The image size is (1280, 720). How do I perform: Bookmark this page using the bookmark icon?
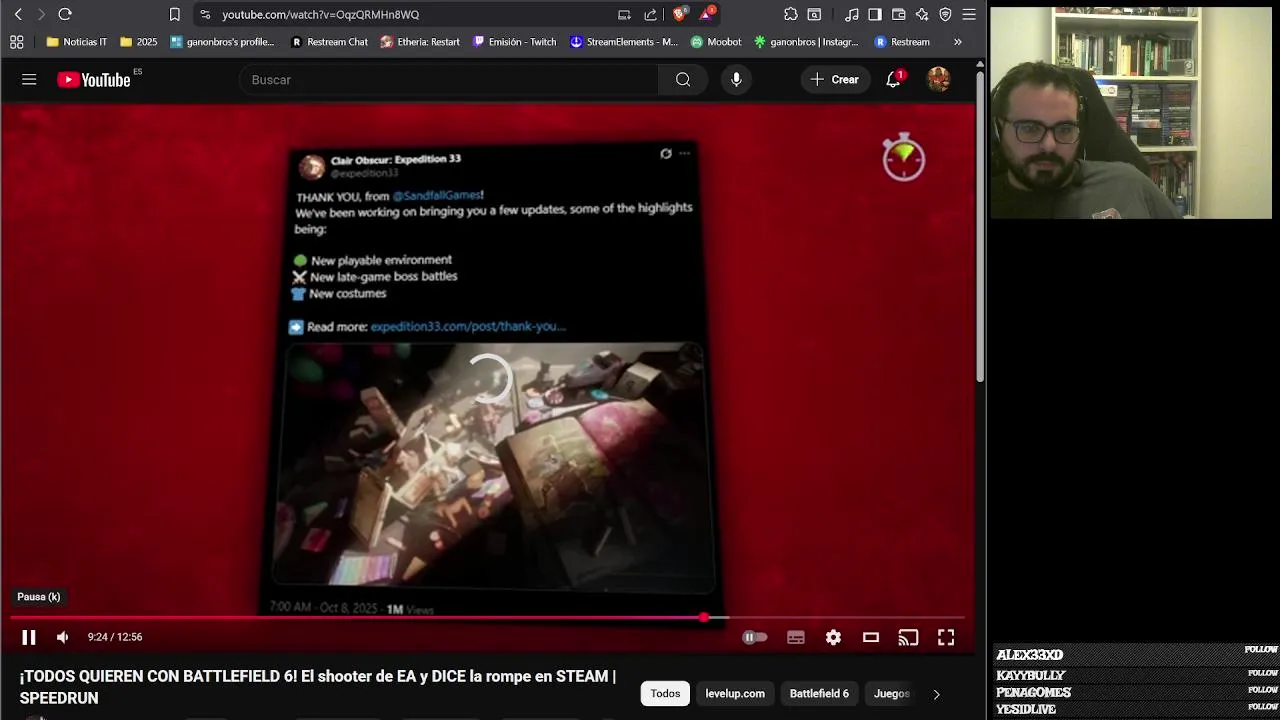(174, 14)
